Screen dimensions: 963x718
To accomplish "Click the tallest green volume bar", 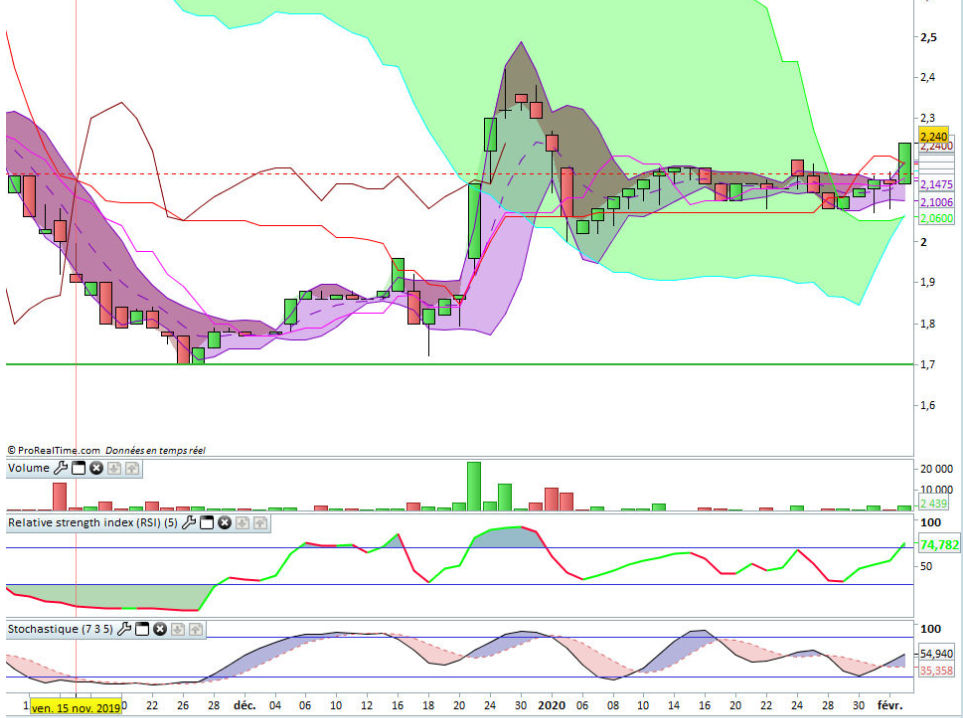I will (x=474, y=486).
